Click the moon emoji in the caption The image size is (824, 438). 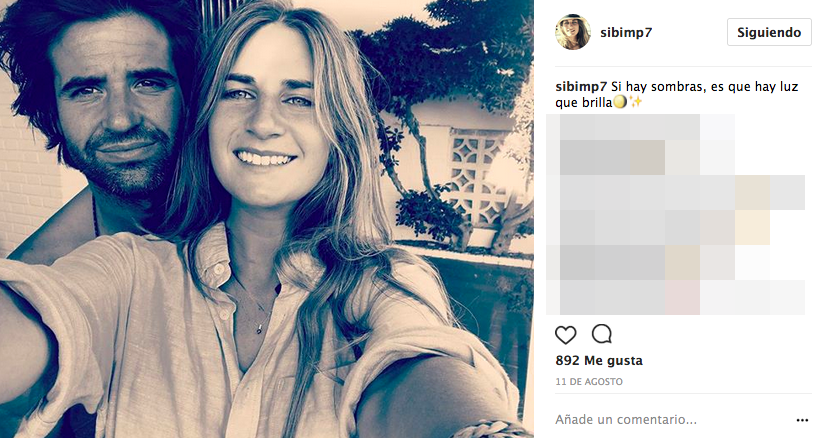[x=620, y=103]
